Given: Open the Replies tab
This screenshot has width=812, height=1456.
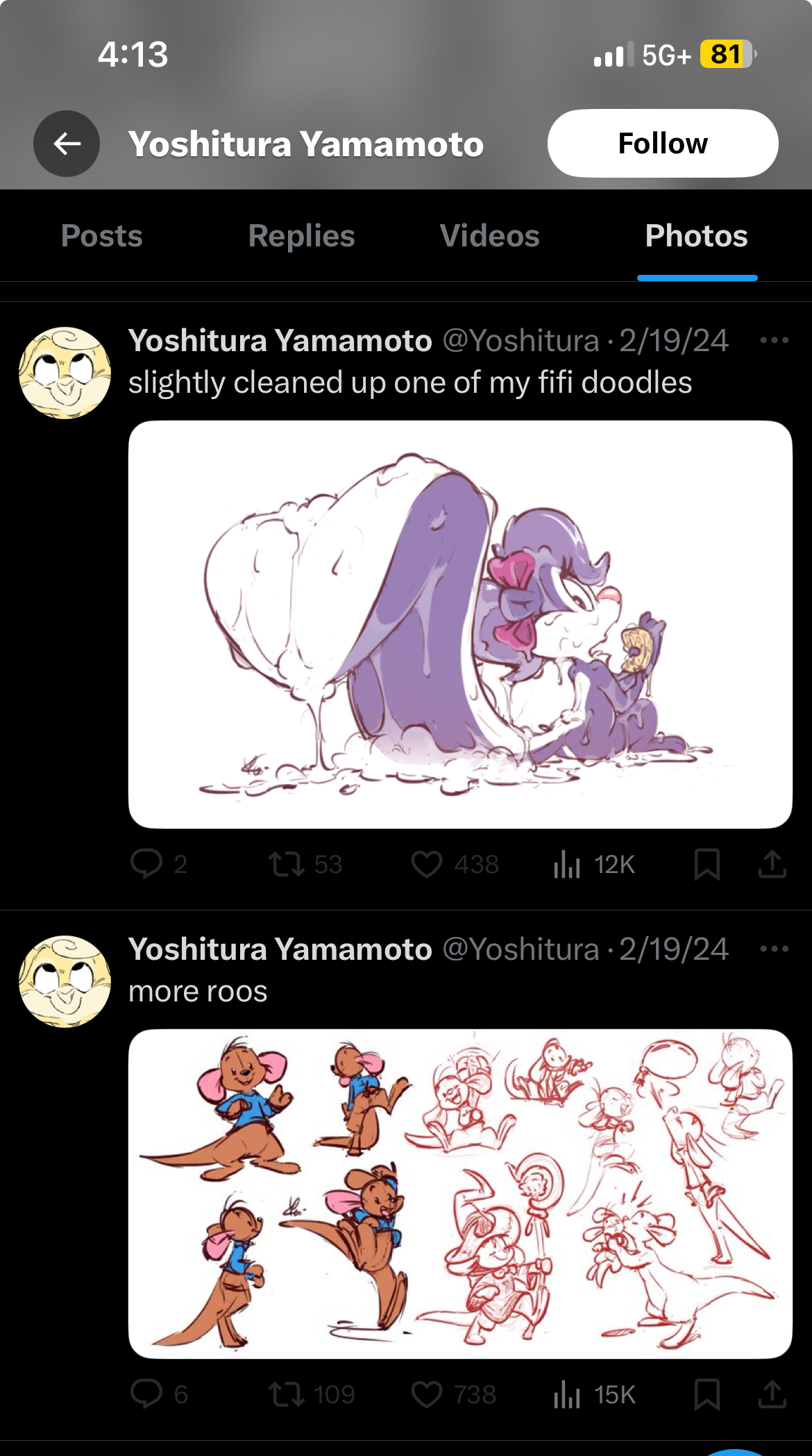Looking at the screenshot, I should (x=301, y=236).
